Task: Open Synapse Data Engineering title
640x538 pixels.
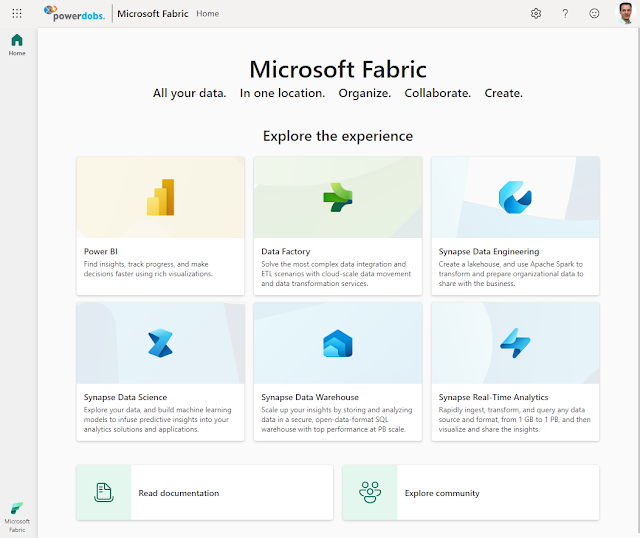Action: pos(489,251)
